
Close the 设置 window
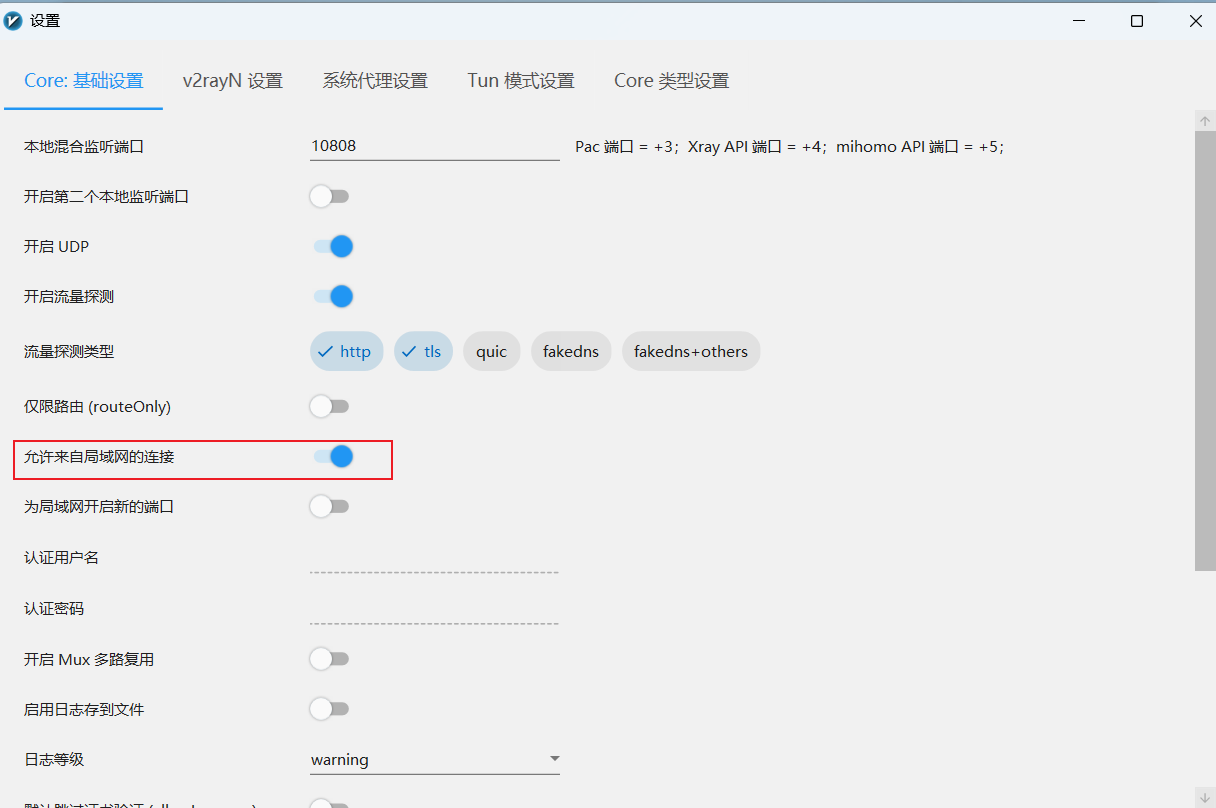pyautogui.click(x=1195, y=21)
